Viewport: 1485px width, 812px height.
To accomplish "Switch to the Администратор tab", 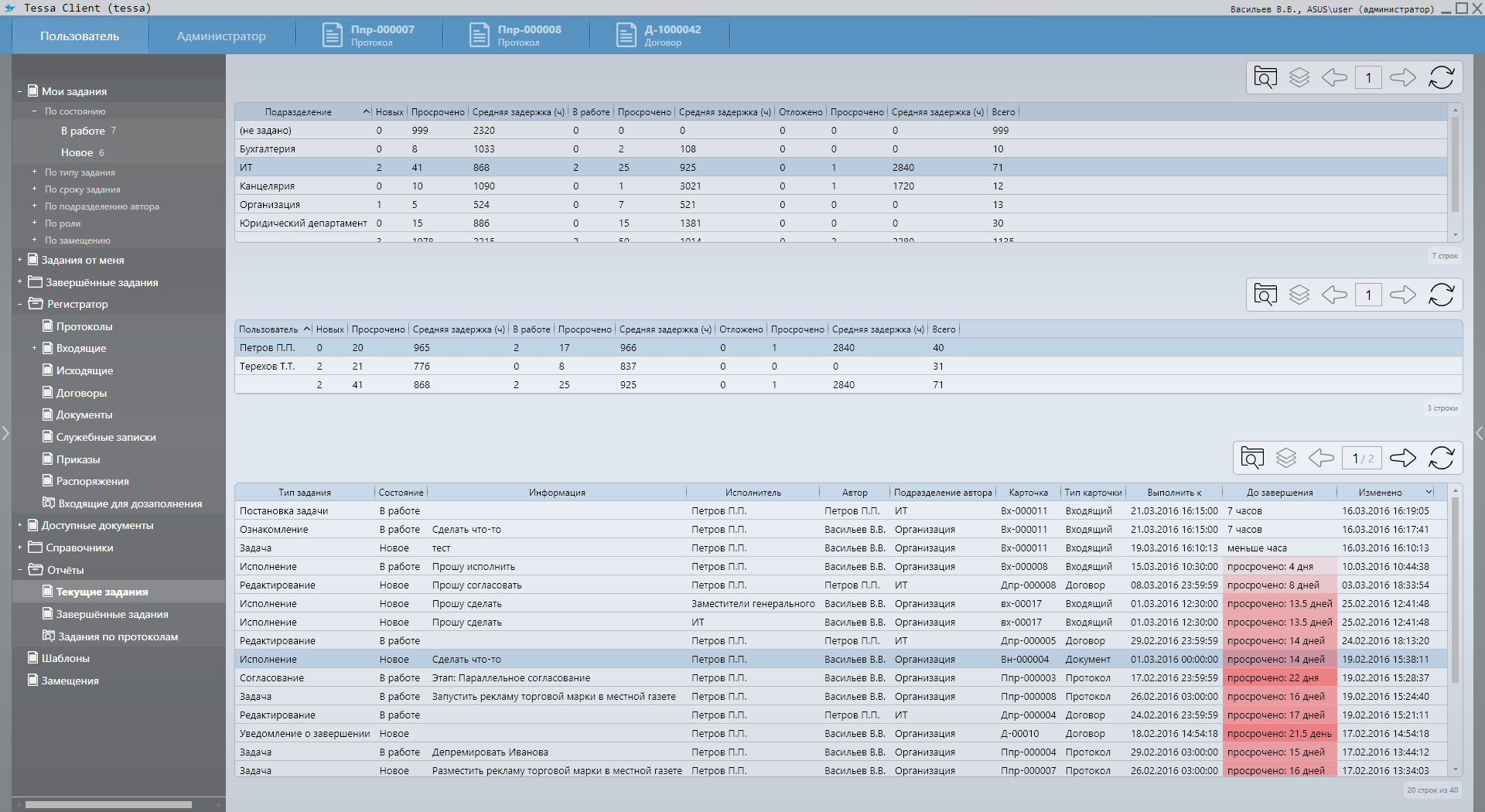I will 221,36.
